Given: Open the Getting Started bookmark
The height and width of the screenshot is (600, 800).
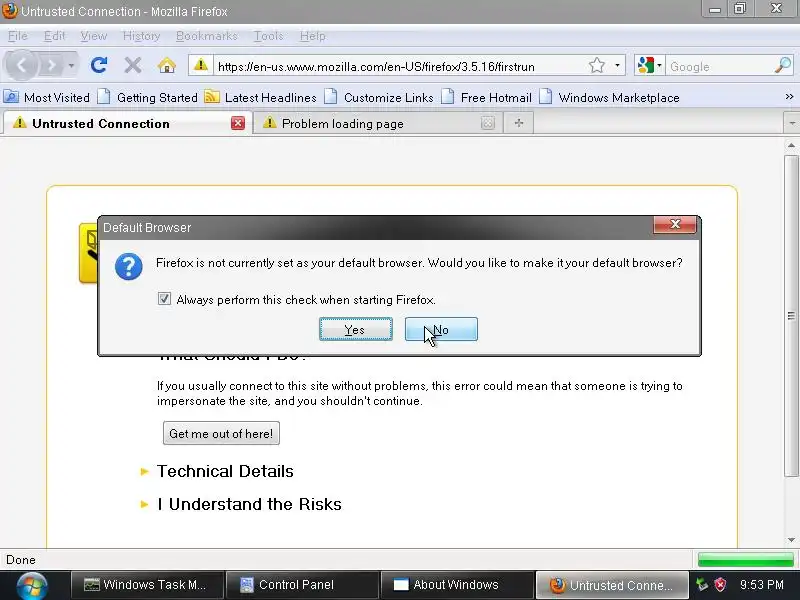Looking at the screenshot, I should point(148,97).
